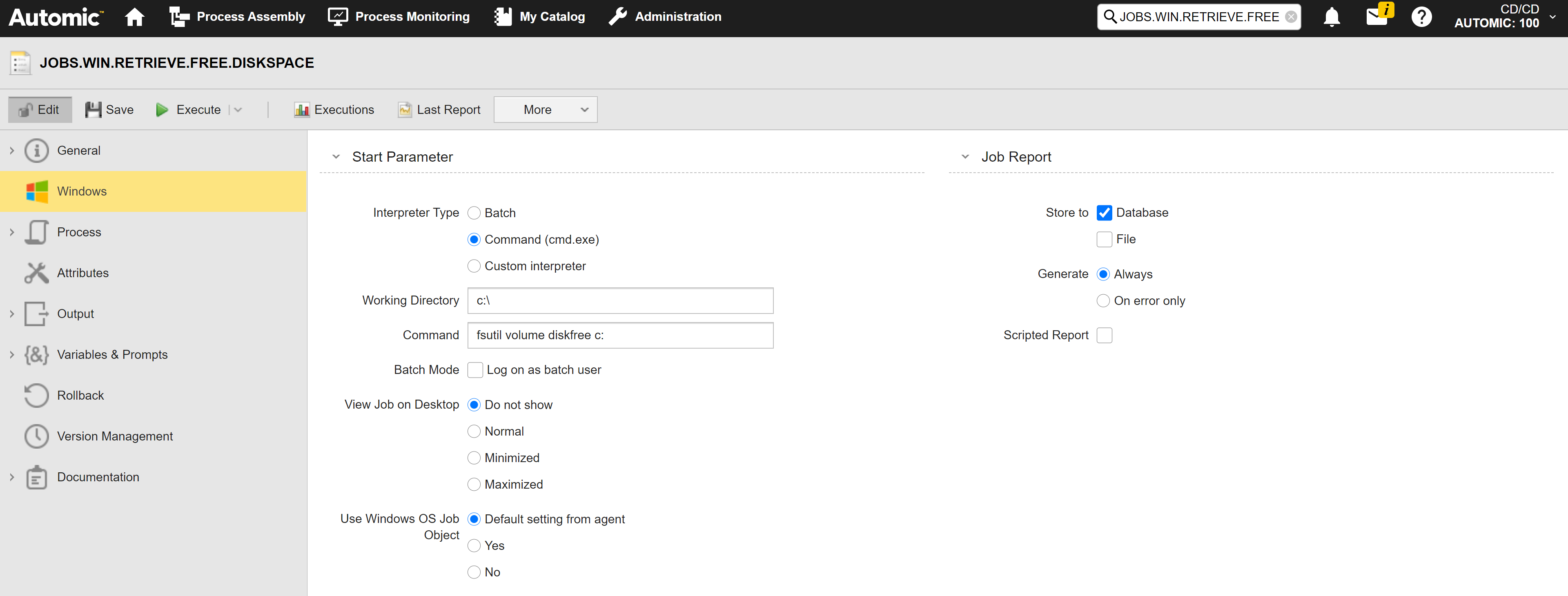Expand the Variables & Prompts section

(11, 355)
